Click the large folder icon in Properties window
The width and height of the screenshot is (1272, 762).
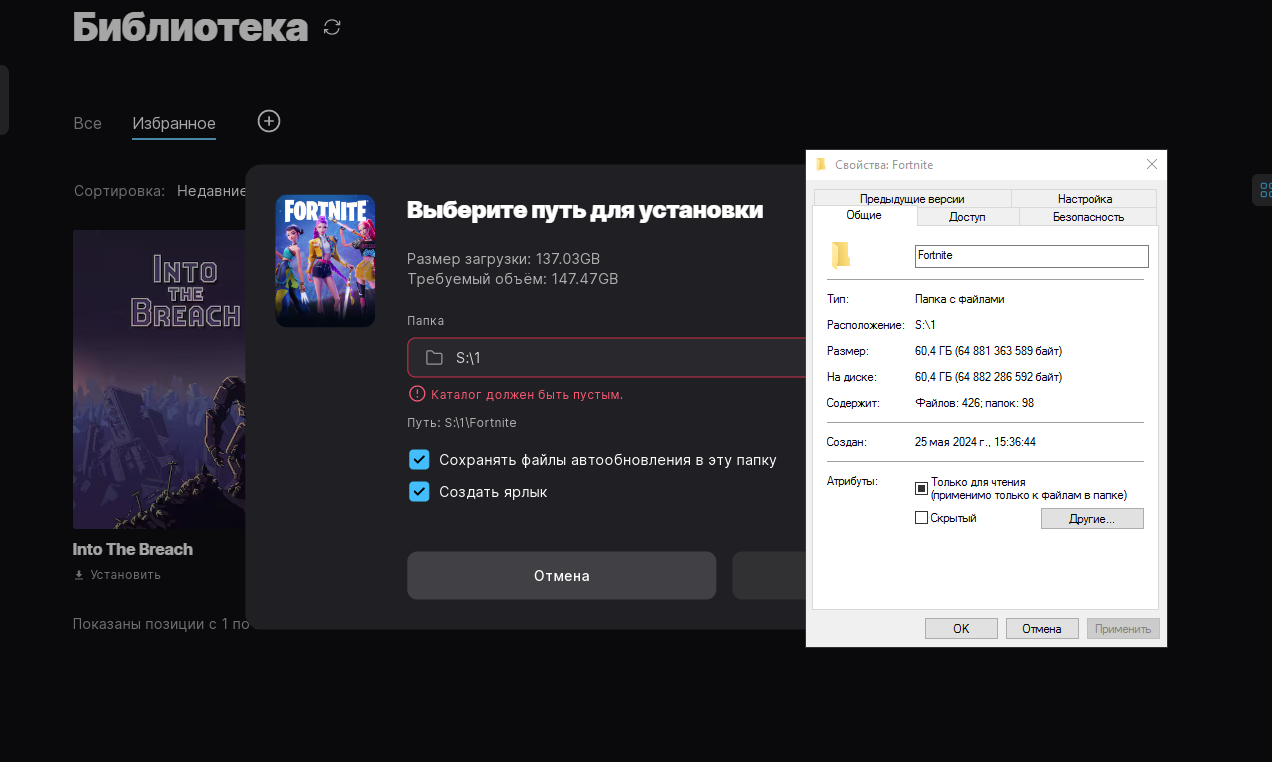pos(841,254)
